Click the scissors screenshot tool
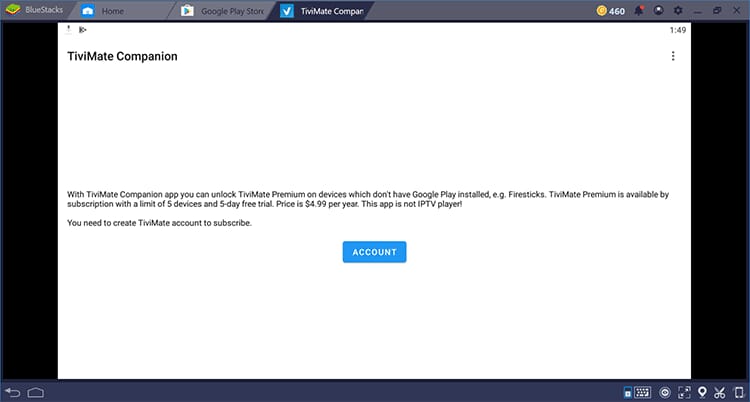750x402 pixels. tap(720, 391)
